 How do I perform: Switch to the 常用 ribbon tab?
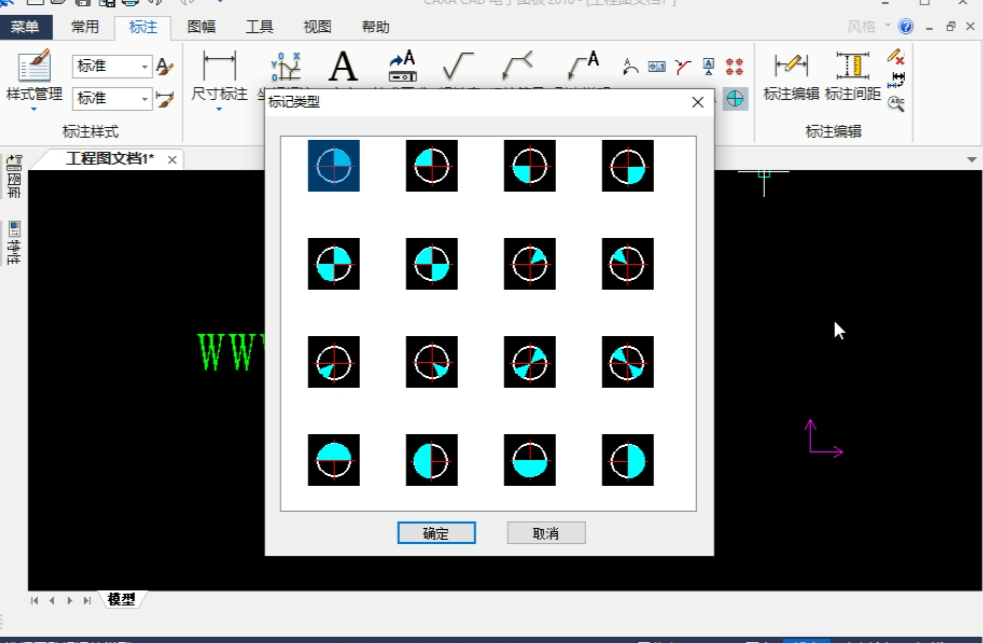(x=85, y=27)
